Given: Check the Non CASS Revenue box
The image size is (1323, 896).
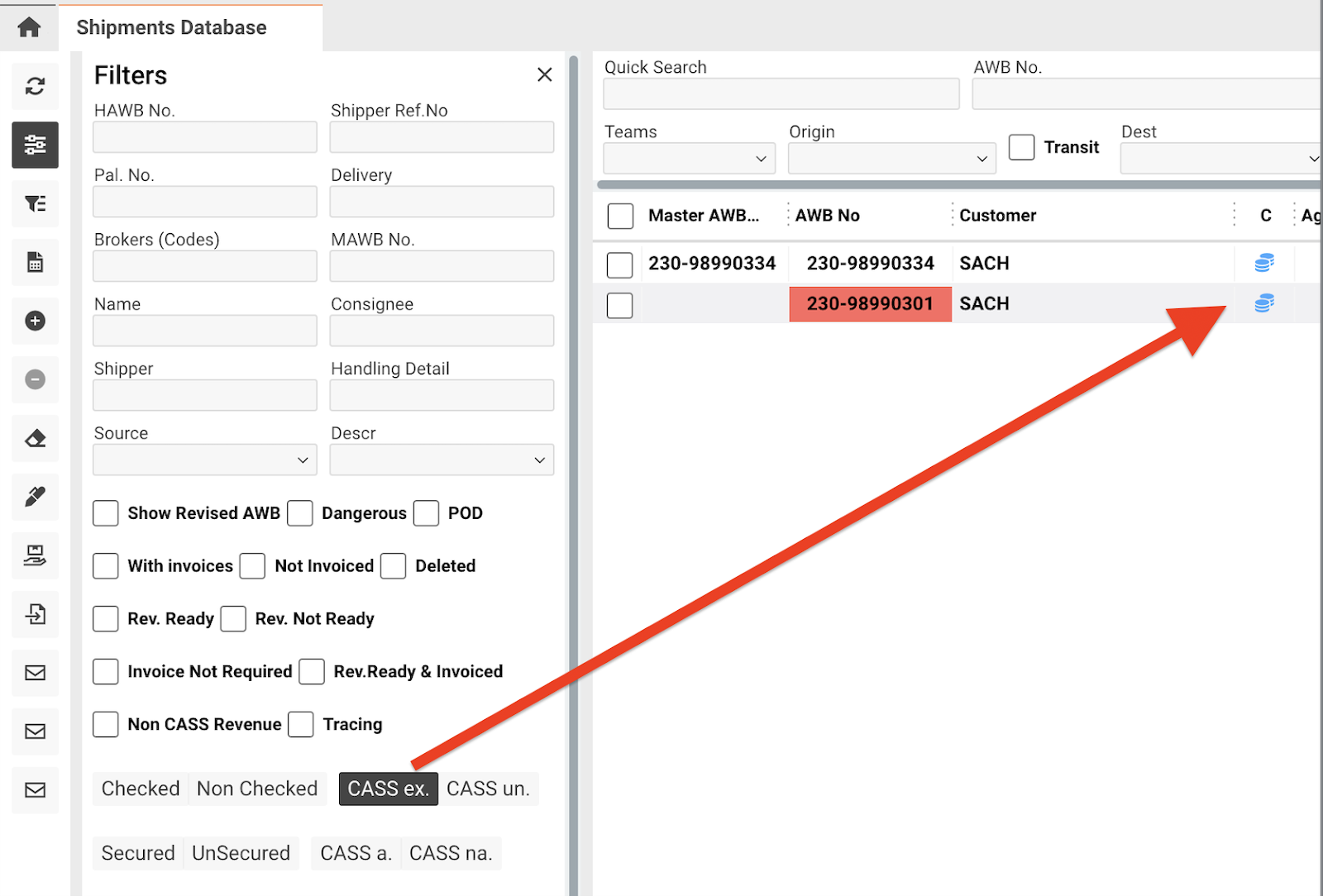Looking at the screenshot, I should [x=106, y=724].
